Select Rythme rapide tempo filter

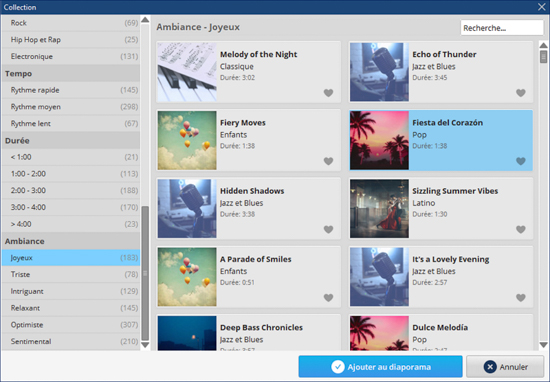tap(71, 90)
